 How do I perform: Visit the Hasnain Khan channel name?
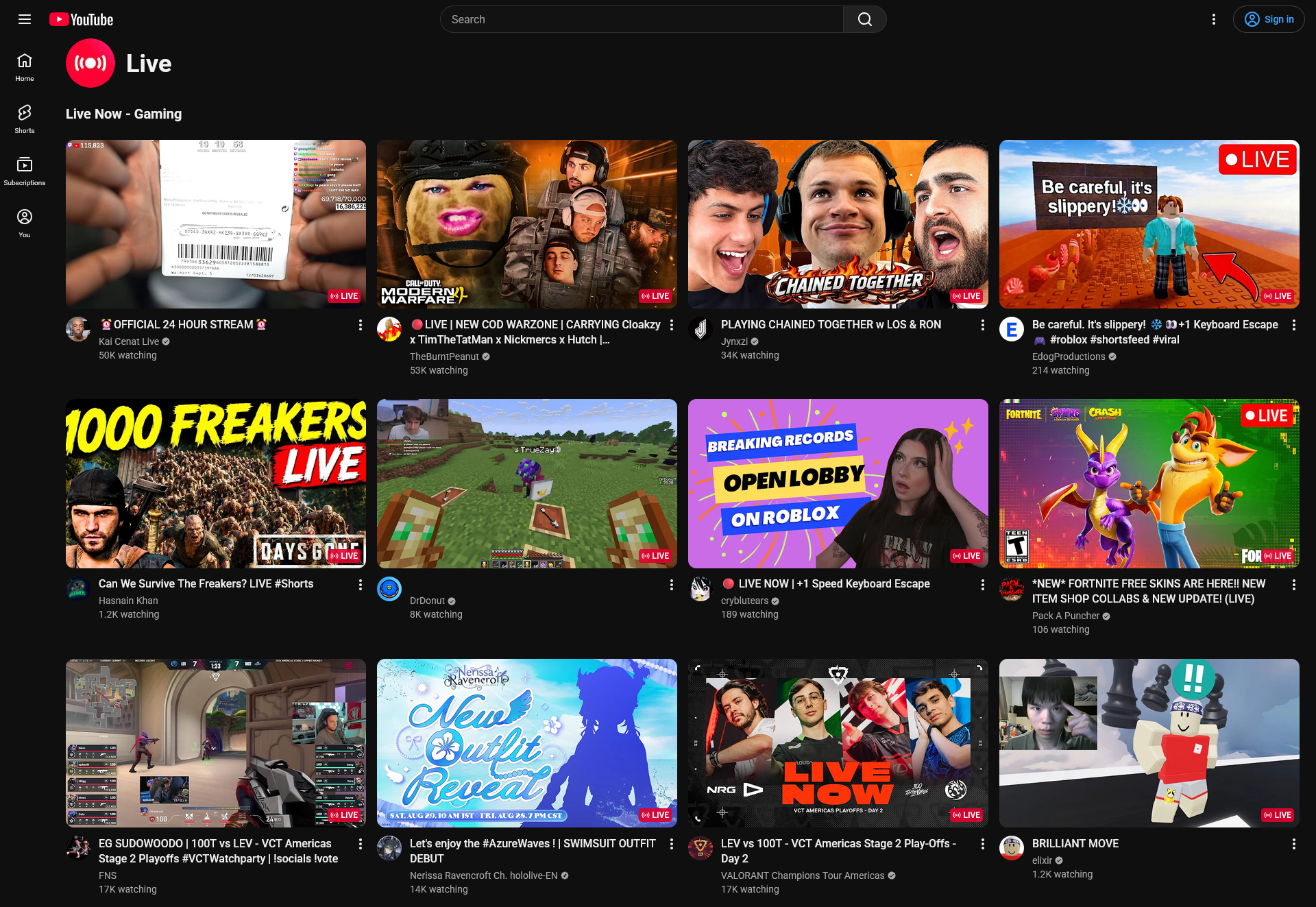[x=128, y=601]
